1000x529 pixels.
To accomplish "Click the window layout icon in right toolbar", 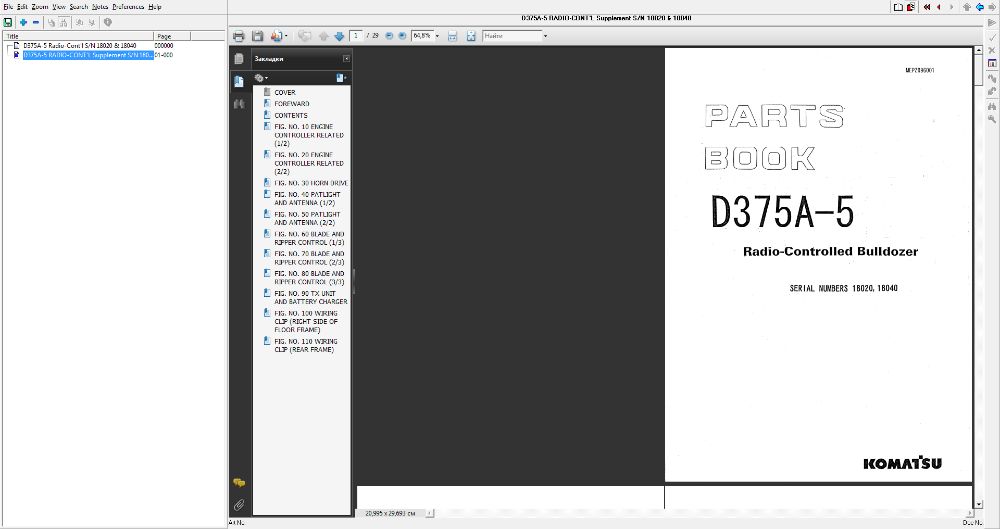I will coord(992,63).
